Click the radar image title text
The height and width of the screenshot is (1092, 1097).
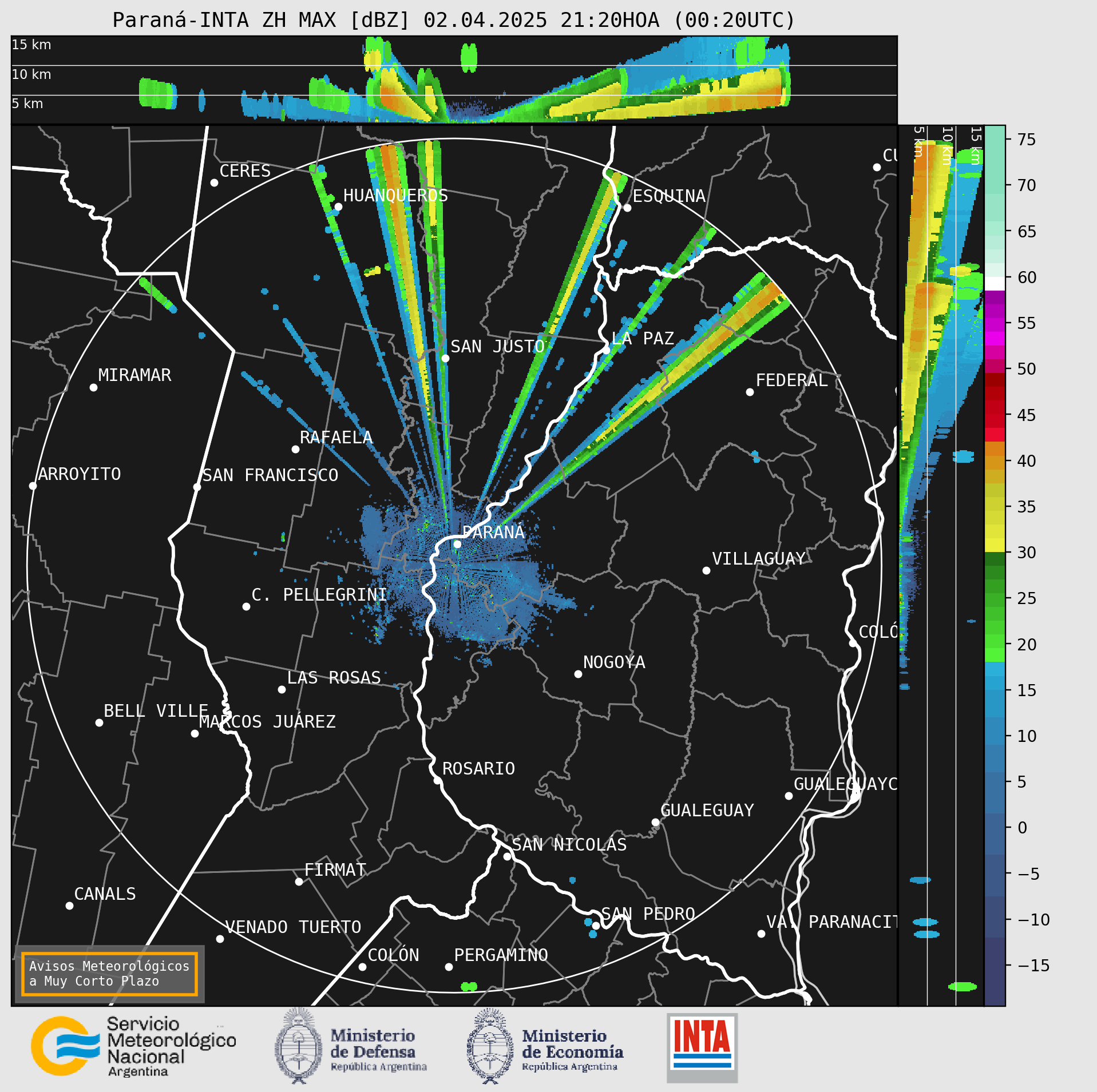(454, 20)
